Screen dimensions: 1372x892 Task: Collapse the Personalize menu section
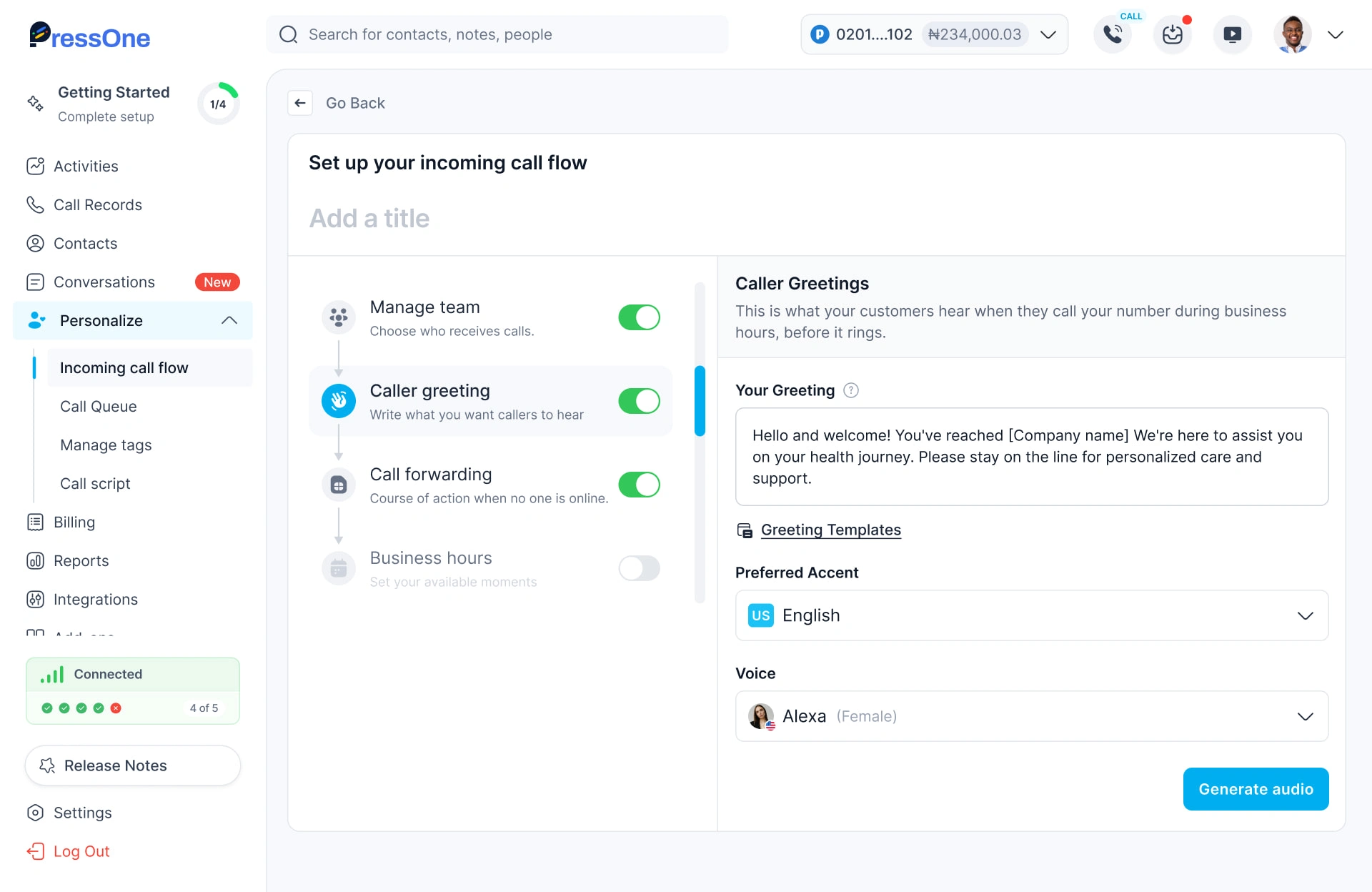pyautogui.click(x=229, y=320)
